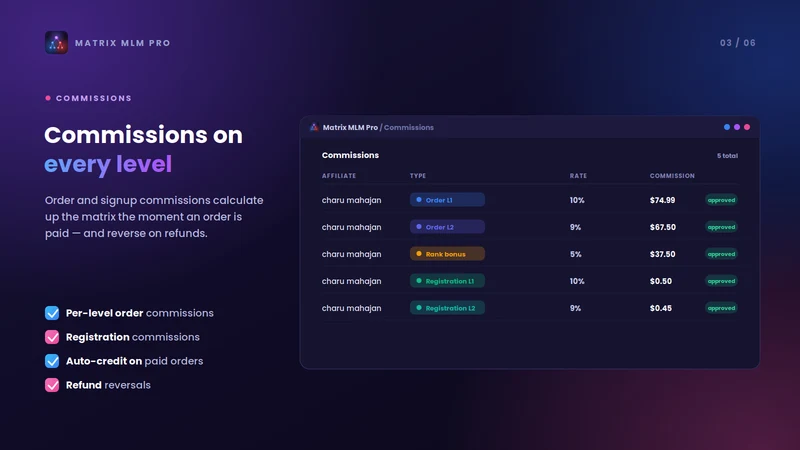
Task: Click the $74.99 commission amount
Action: click(662, 200)
